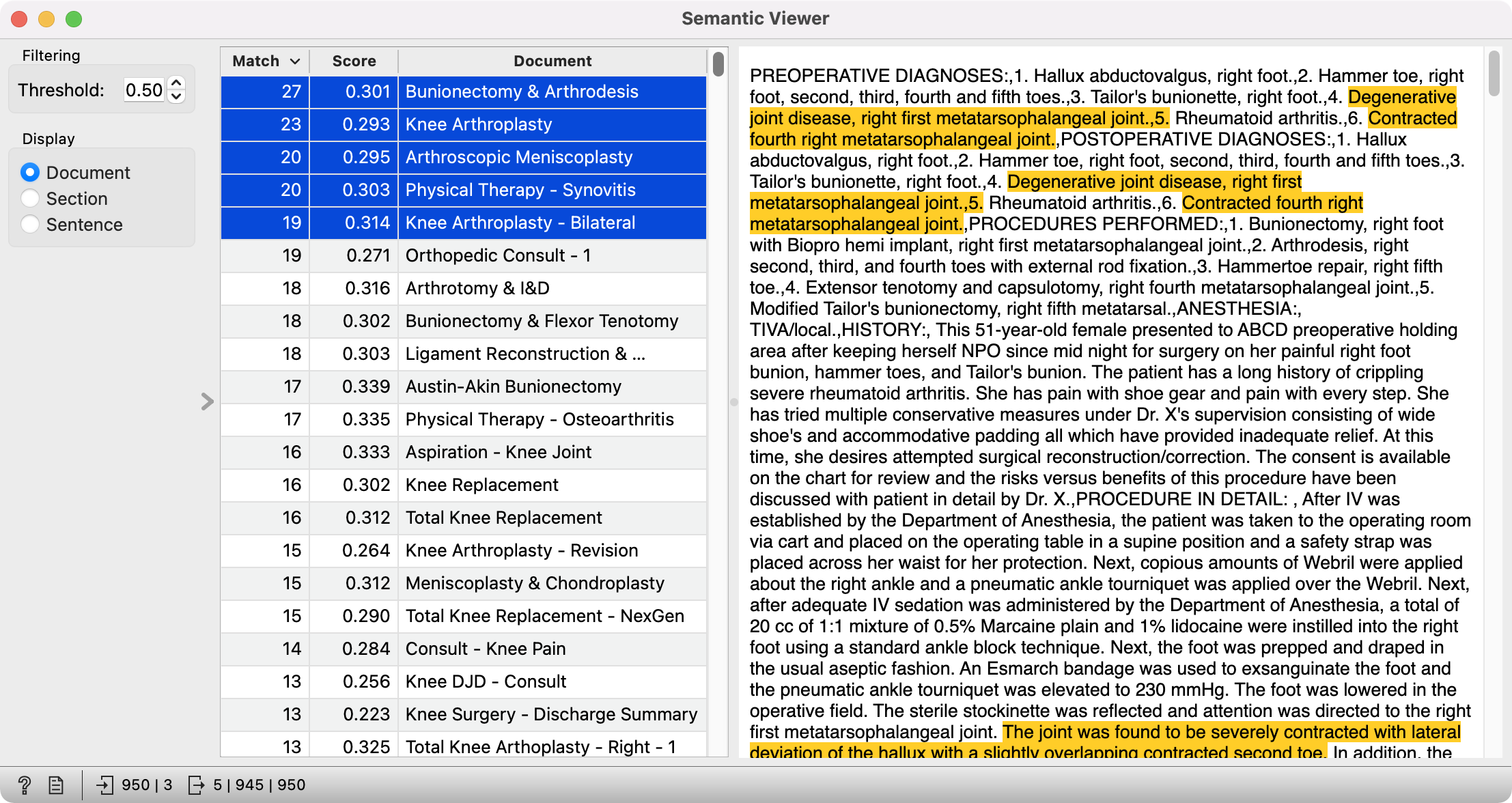This screenshot has height=803, width=1512.
Task: Select the Knee DJD - Consult row
Action: (x=464, y=681)
